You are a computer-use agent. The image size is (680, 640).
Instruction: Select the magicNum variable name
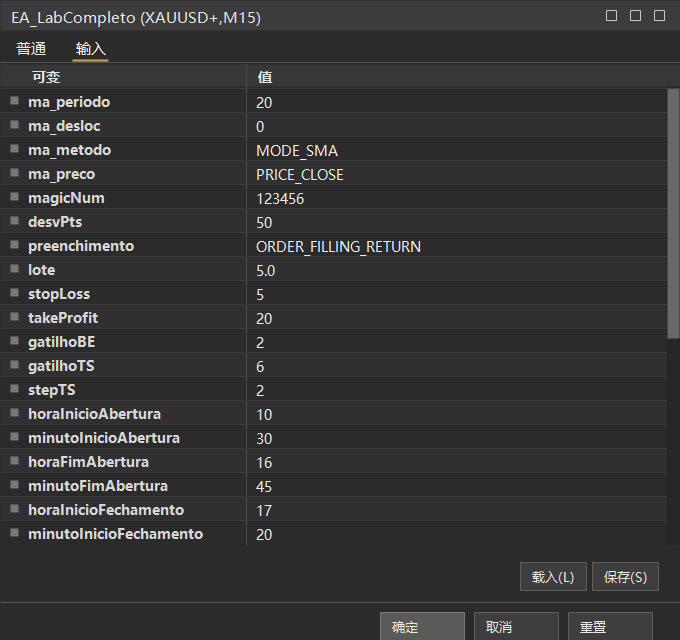(66, 198)
